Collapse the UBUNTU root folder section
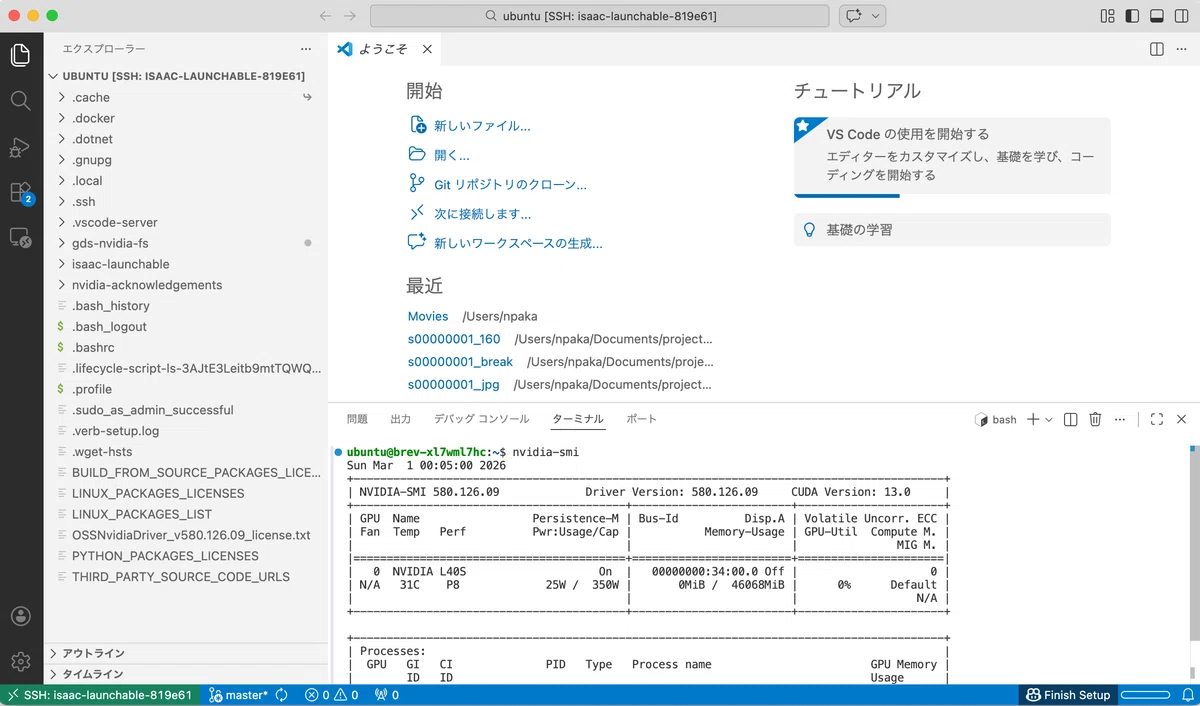This screenshot has height=706, width=1200. pos(186,76)
